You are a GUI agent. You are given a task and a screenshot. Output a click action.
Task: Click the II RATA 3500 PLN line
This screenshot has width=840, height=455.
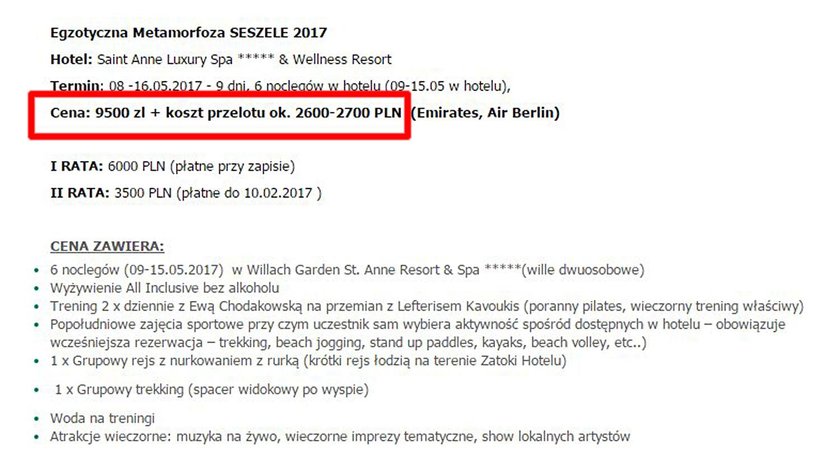186,193
